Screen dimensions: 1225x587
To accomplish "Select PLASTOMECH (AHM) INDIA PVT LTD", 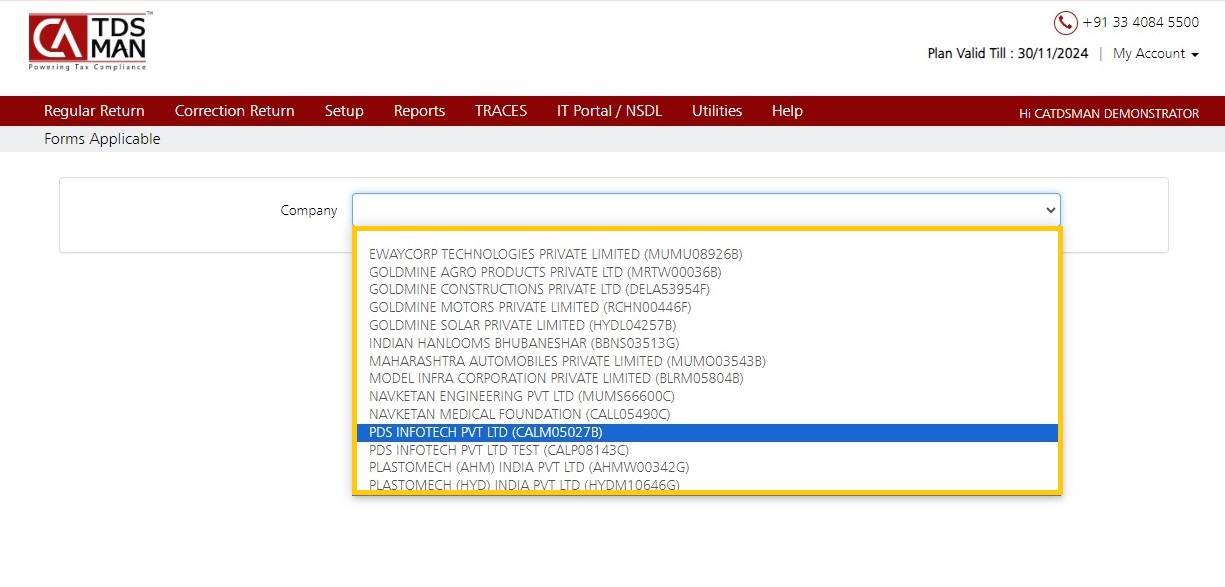I will 707,467.
